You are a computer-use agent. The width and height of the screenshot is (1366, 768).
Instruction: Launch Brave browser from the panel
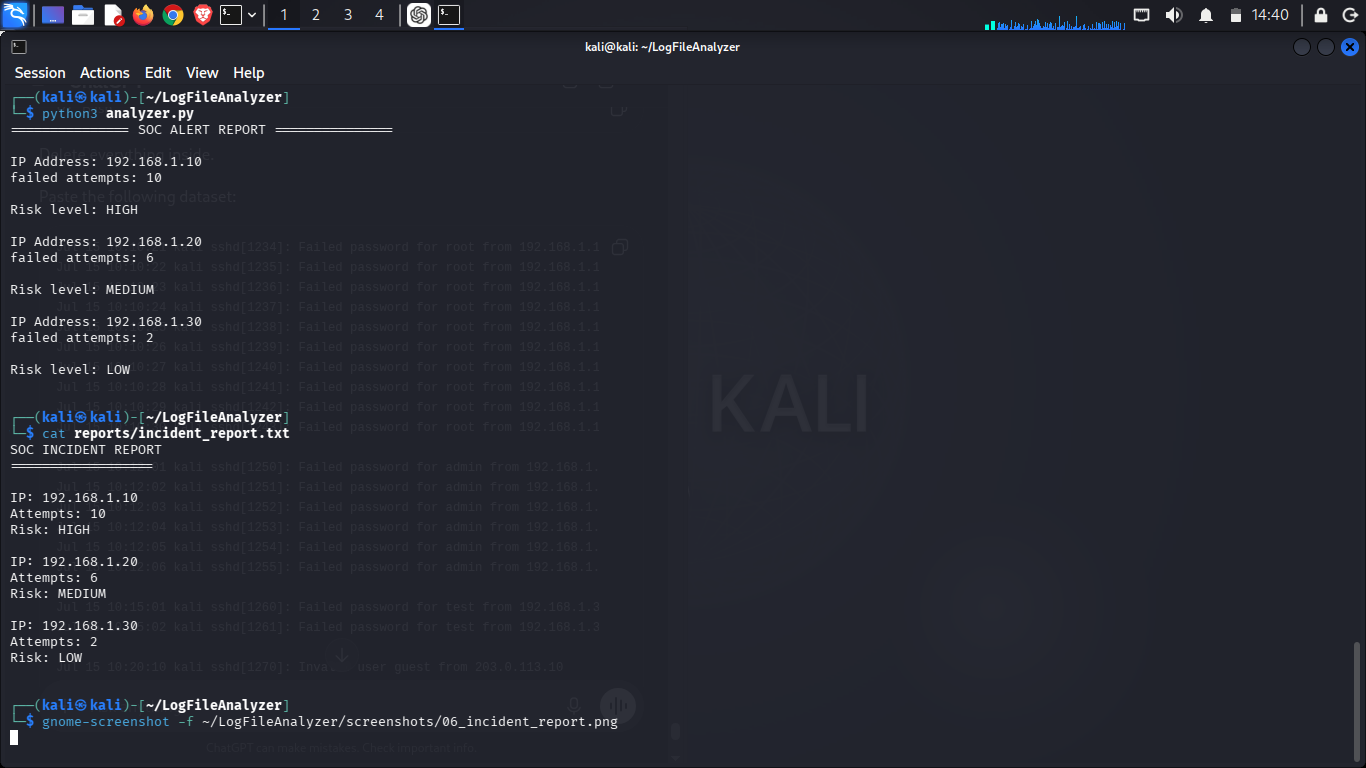click(203, 15)
